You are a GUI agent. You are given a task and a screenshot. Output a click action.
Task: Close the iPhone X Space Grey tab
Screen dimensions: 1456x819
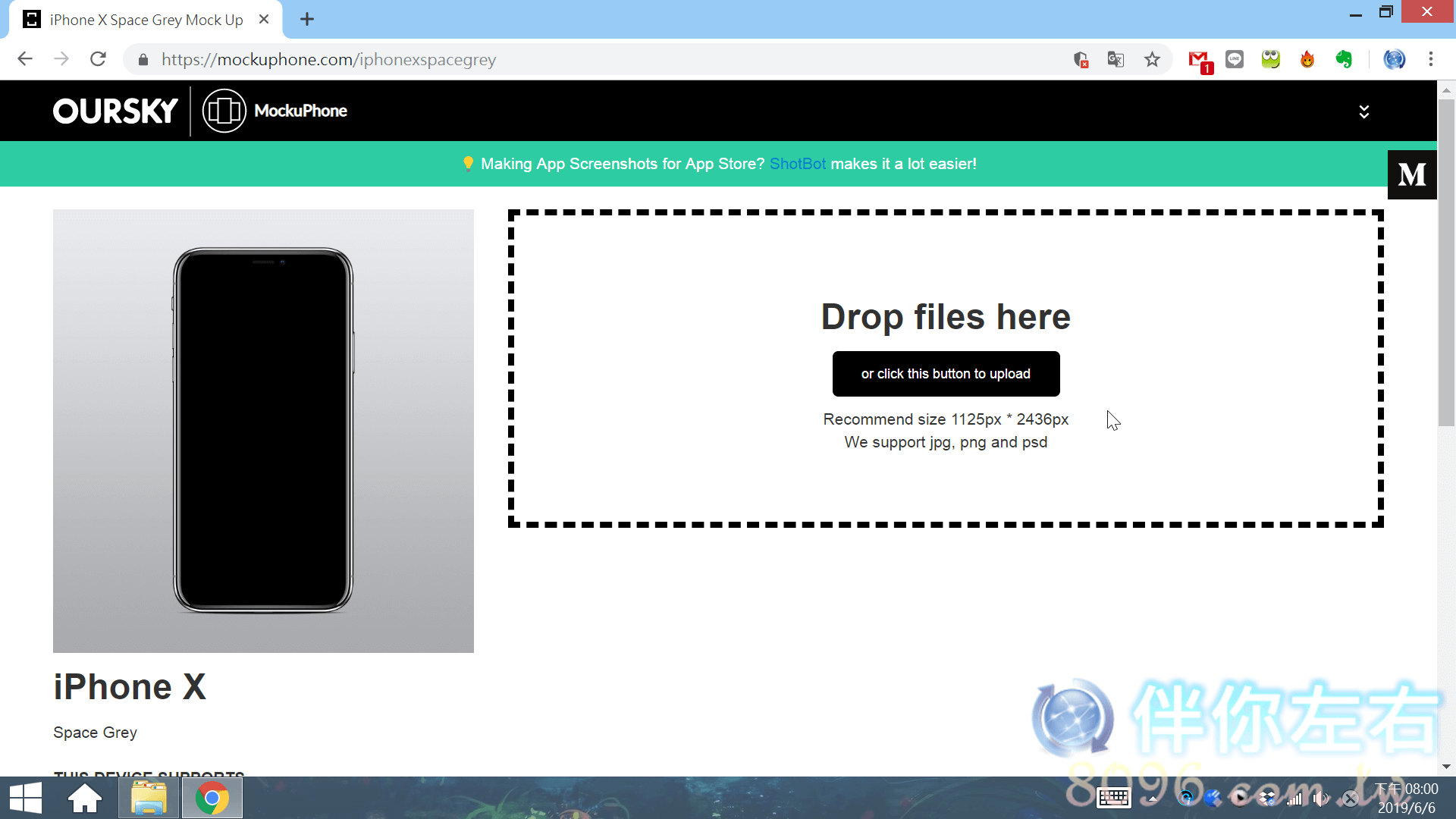point(264,20)
